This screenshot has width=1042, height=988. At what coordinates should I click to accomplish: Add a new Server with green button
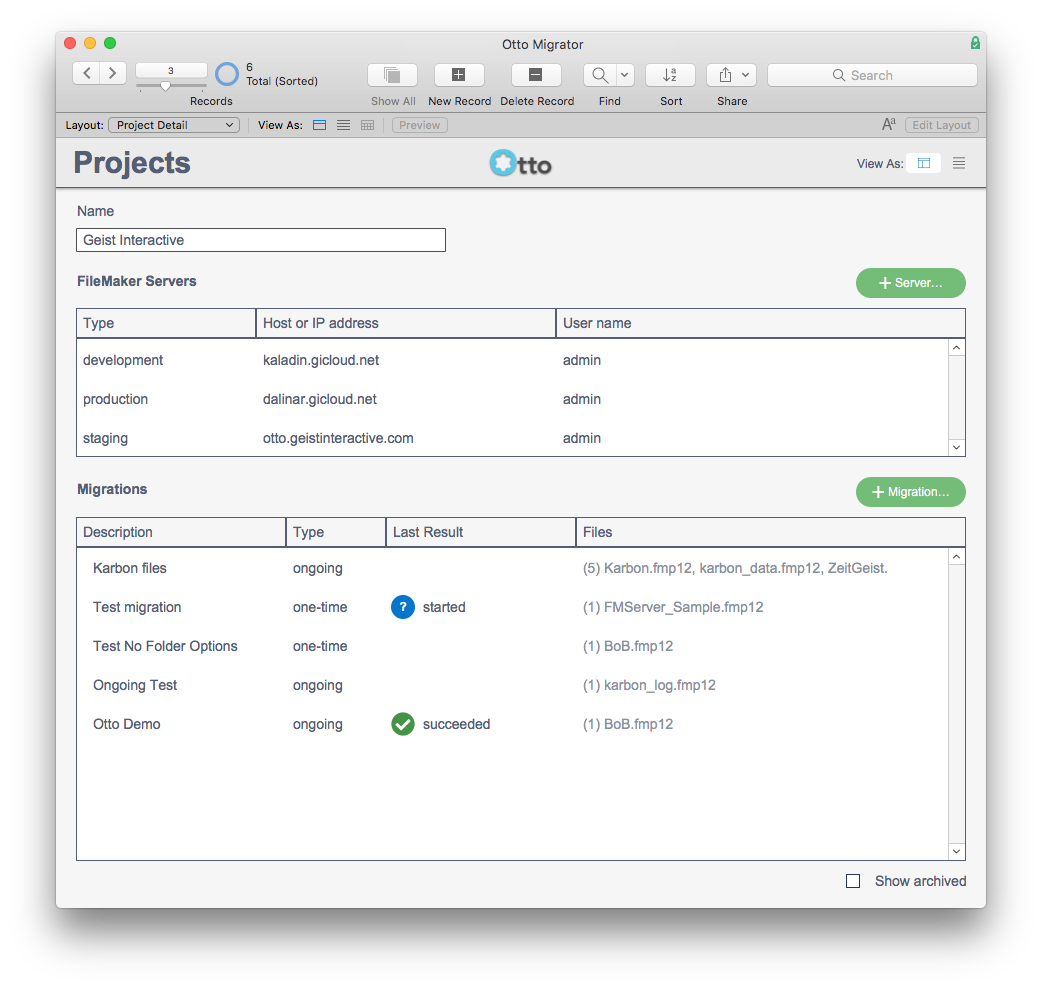[910, 283]
